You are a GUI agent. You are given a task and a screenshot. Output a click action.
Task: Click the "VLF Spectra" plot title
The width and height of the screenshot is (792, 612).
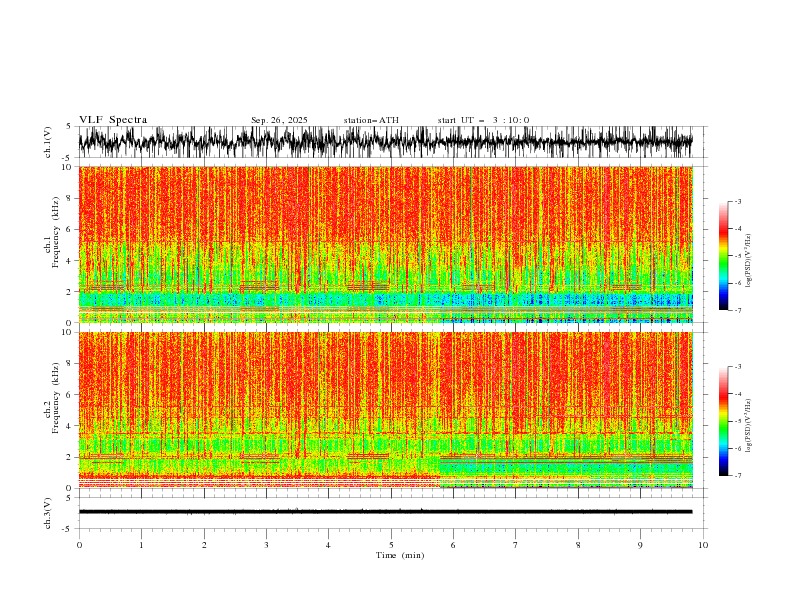coord(113,120)
